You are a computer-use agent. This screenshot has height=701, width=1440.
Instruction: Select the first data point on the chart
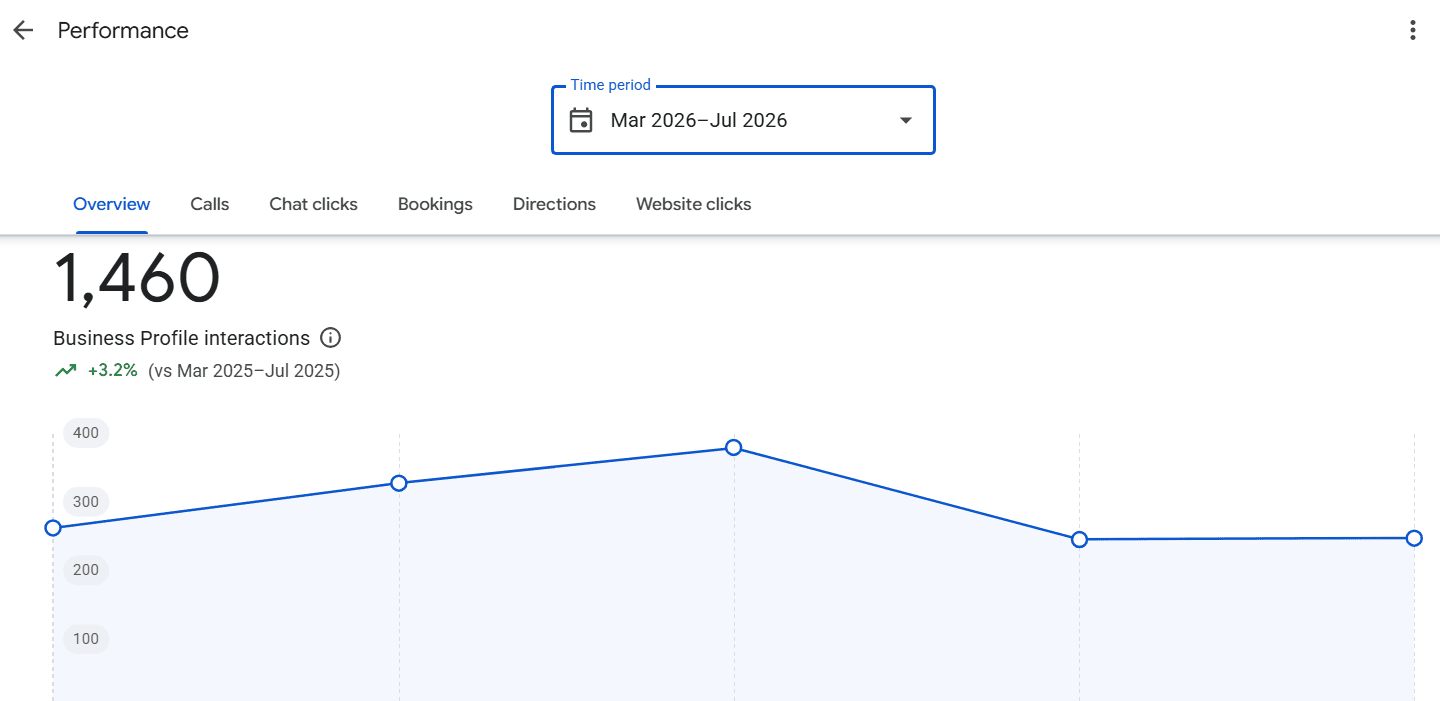(x=53, y=528)
